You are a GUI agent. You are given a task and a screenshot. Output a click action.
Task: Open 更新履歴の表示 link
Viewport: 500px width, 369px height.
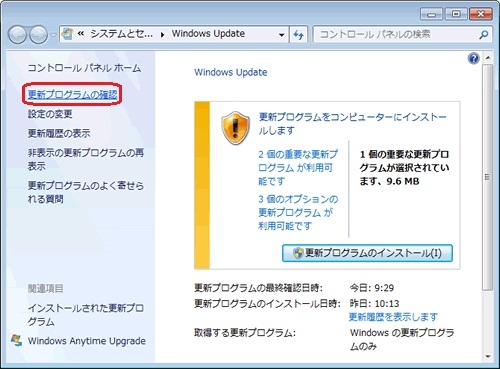[59, 133]
